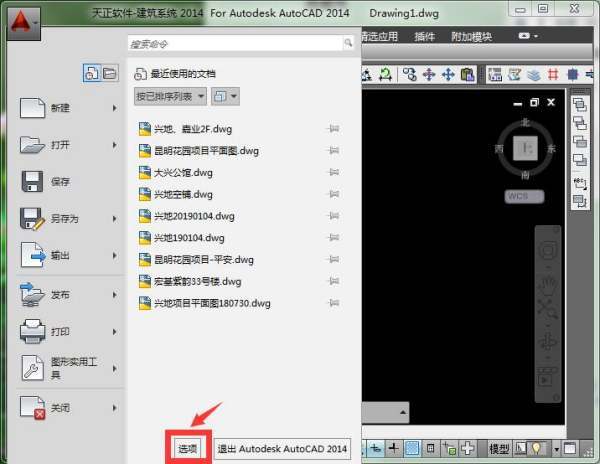Open the 新建 menu item
The width and height of the screenshot is (600, 464).
[x=68, y=108]
